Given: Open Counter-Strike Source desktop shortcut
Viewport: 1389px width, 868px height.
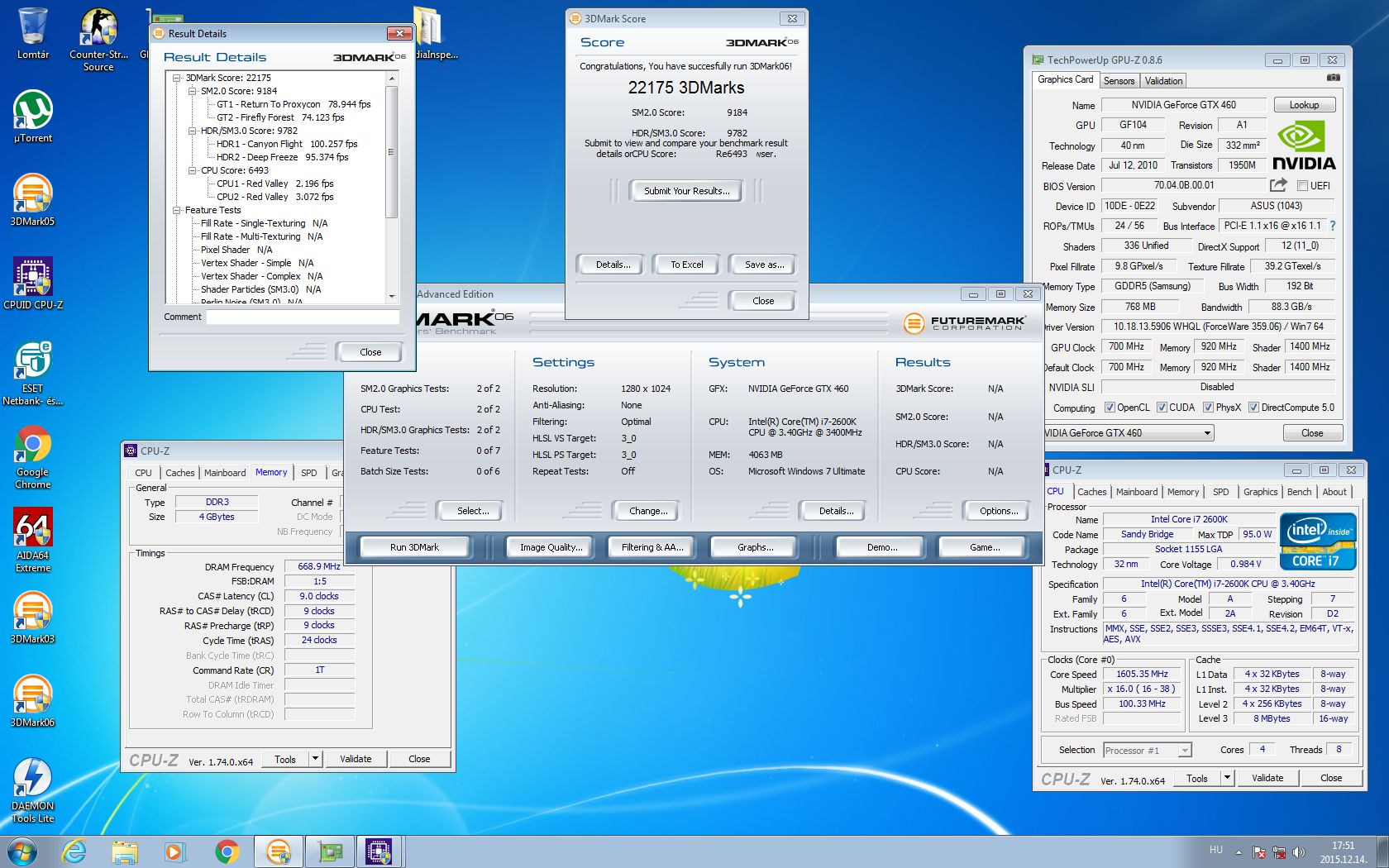Looking at the screenshot, I should pos(98,38).
